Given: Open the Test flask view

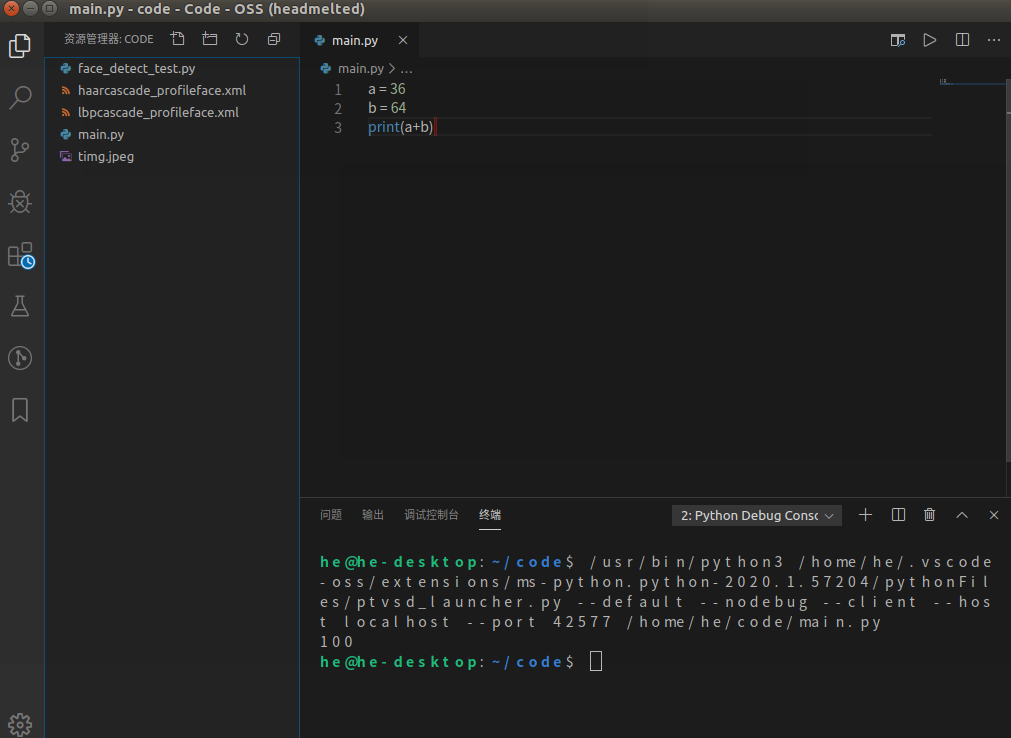Looking at the screenshot, I should (x=20, y=306).
